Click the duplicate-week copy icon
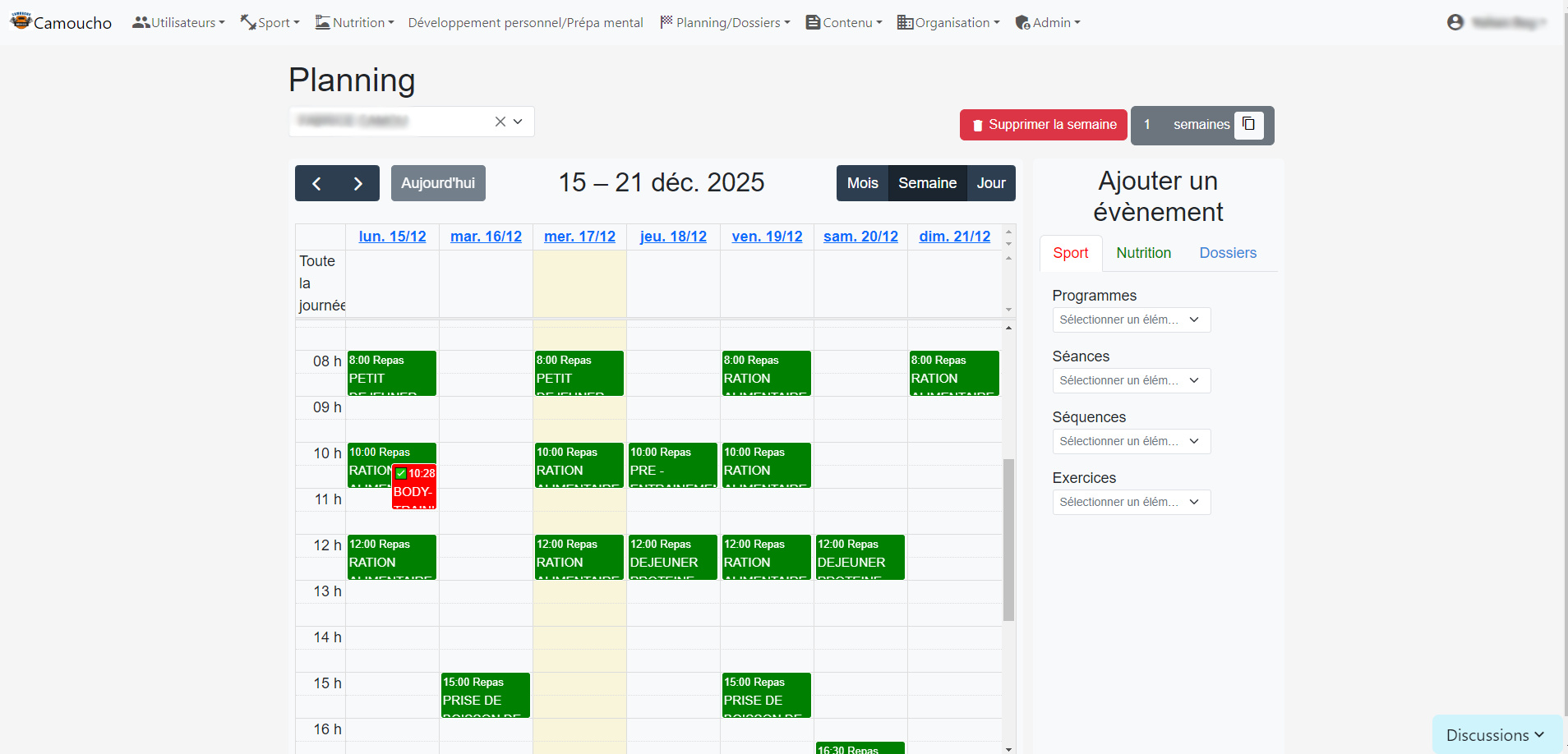Viewport: 1568px width, 754px height. pos(1249,125)
